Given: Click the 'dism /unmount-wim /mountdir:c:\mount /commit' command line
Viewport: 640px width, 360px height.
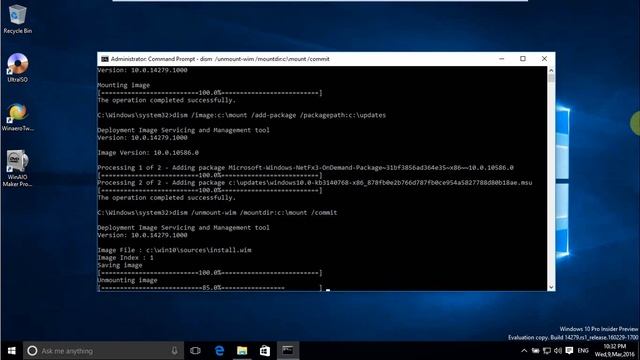Looking at the screenshot, I should tap(217, 213).
